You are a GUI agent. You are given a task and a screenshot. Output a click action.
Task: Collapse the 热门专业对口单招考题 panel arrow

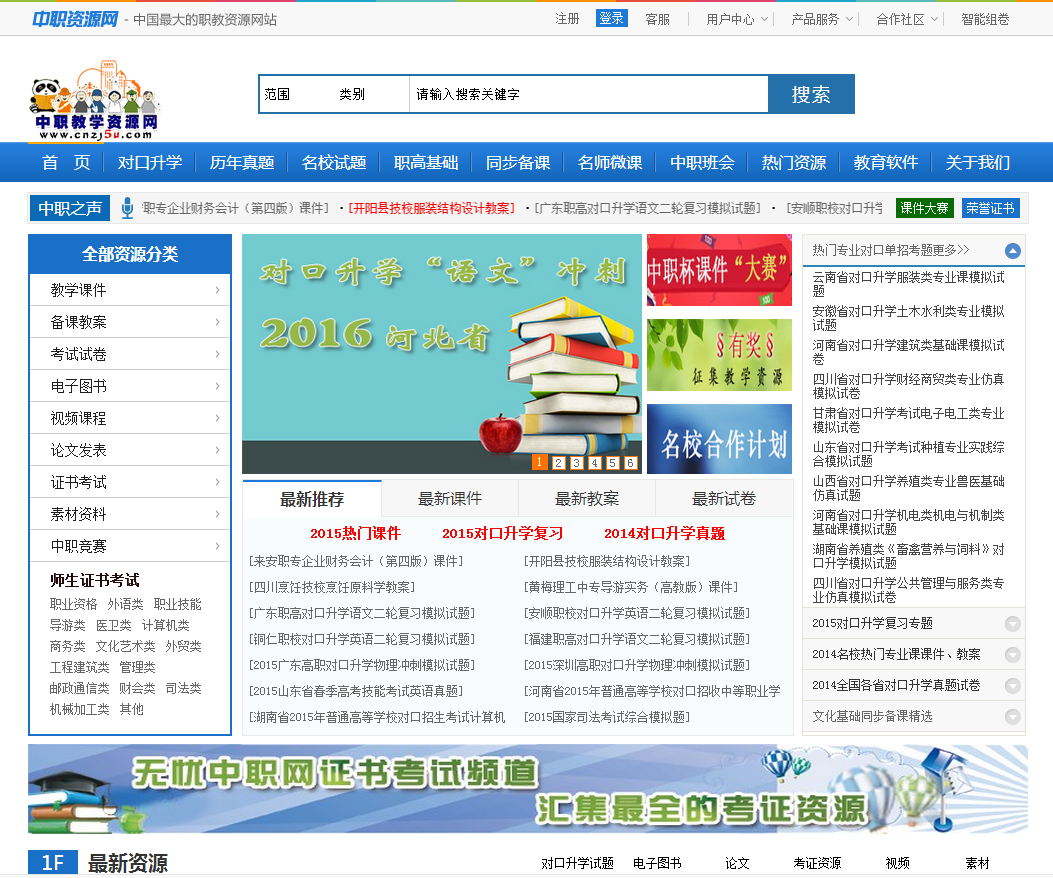[x=1012, y=251]
